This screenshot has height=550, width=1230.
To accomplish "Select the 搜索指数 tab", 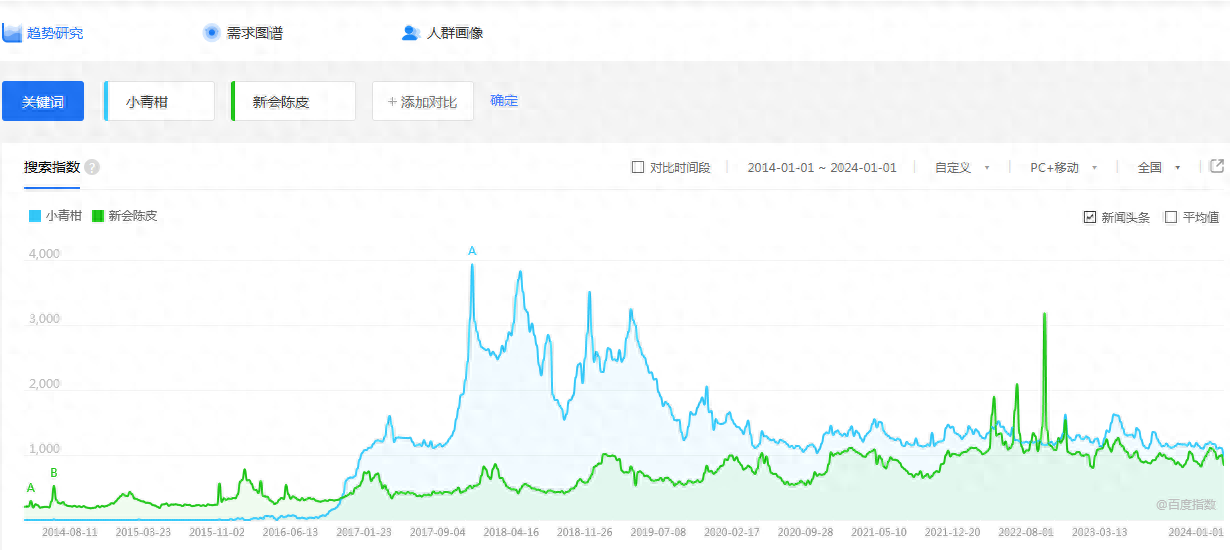I will pyautogui.click(x=52, y=167).
